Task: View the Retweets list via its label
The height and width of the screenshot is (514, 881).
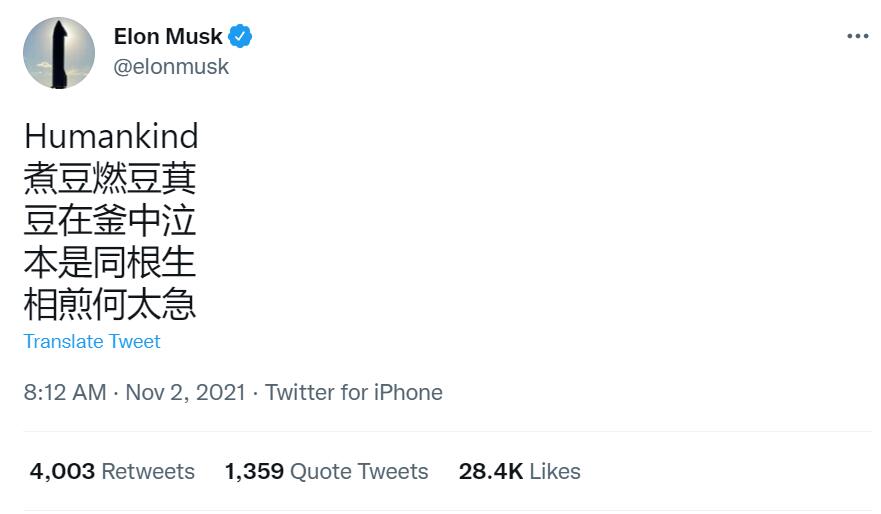Action: pyautogui.click(x=148, y=471)
